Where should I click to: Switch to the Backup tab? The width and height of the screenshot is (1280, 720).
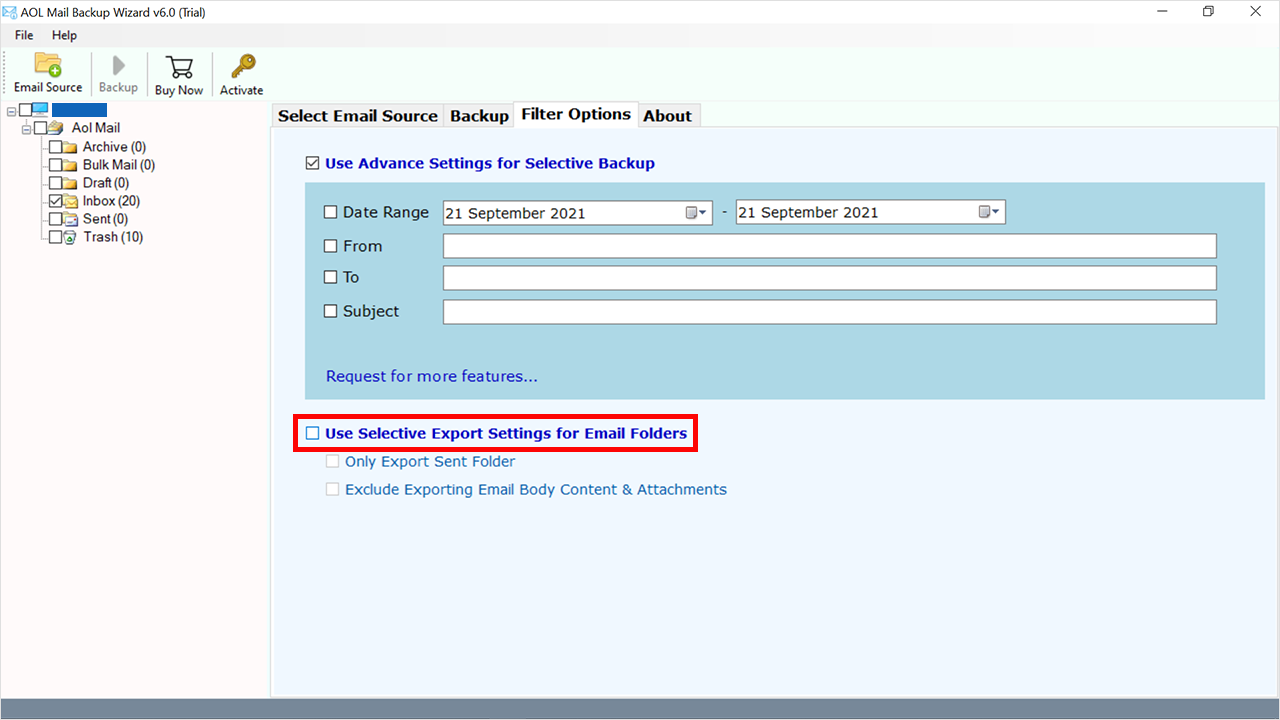(x=479, y=116)
